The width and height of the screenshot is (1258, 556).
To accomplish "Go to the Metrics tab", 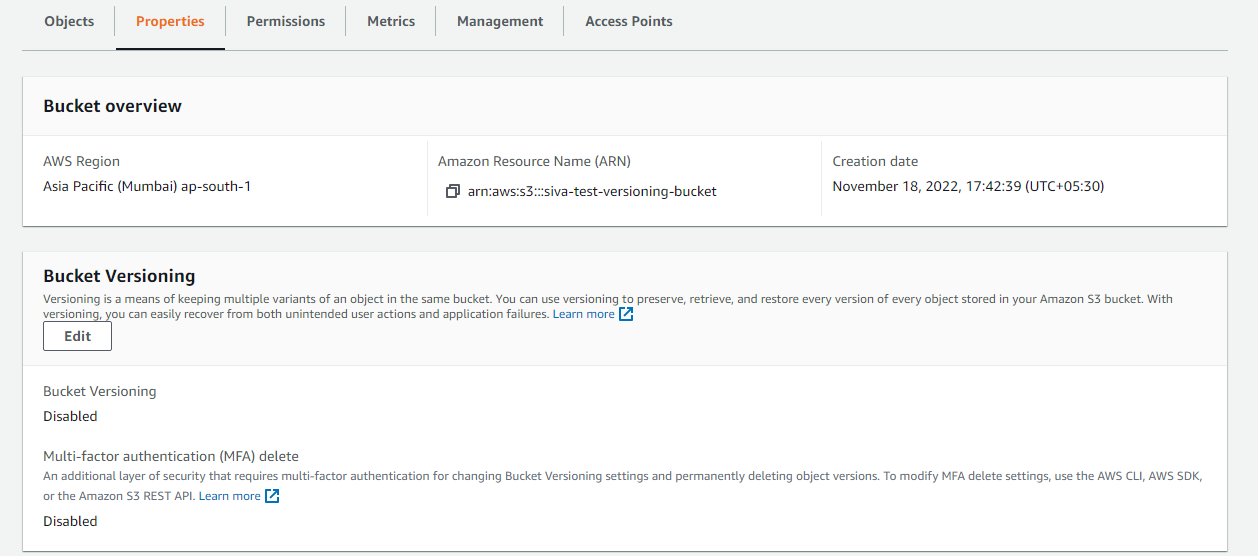I will (391, 21).
